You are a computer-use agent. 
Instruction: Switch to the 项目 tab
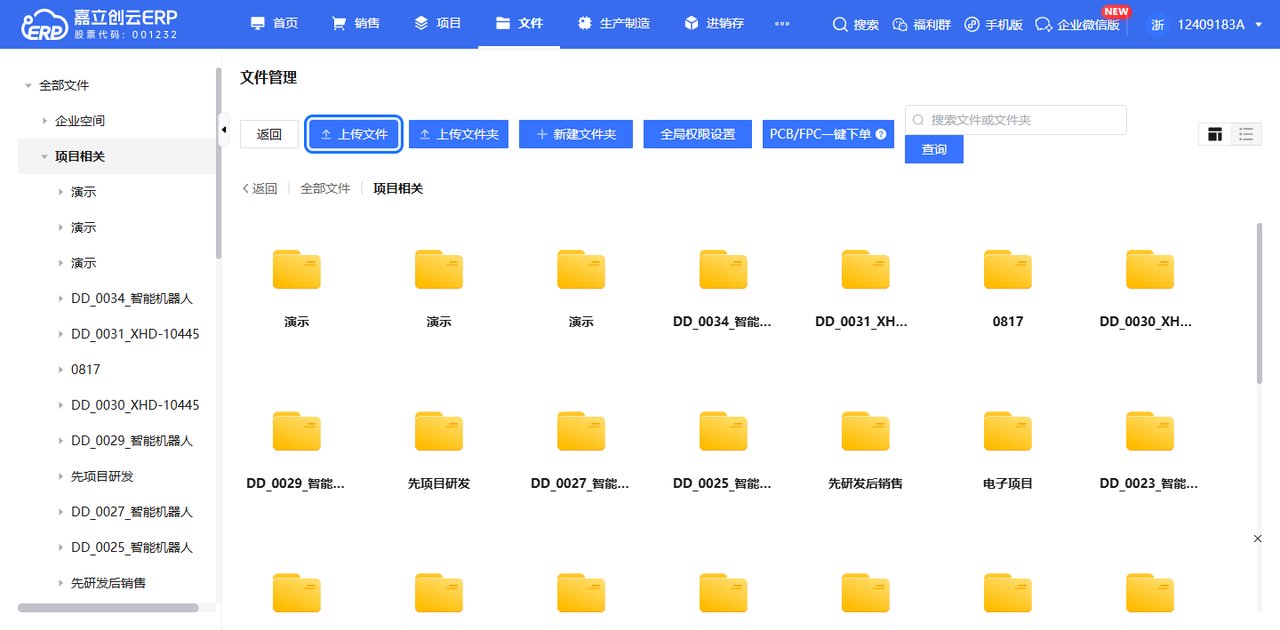coord(438,23)
